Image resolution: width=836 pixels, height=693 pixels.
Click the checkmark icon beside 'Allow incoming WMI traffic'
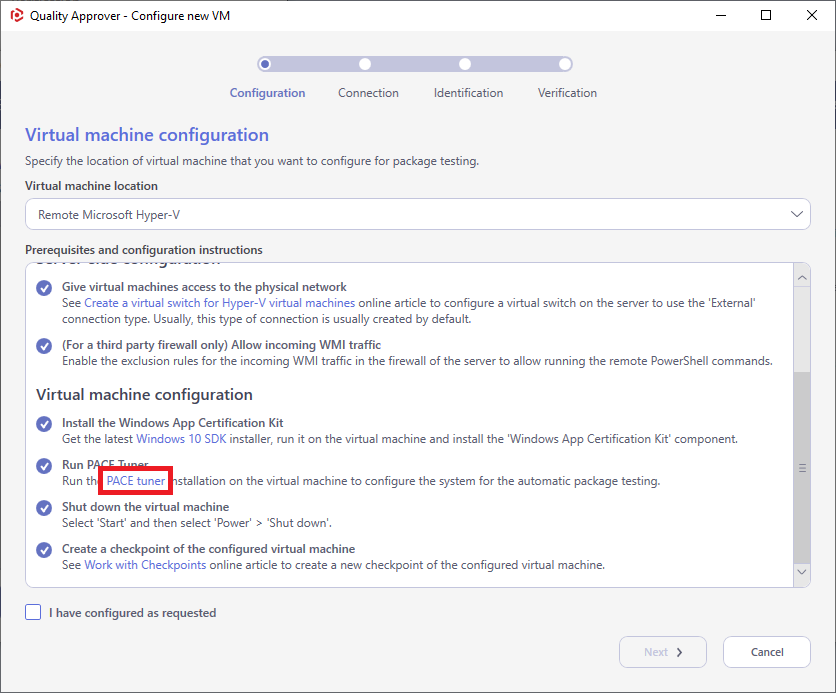tap(44, 346)
